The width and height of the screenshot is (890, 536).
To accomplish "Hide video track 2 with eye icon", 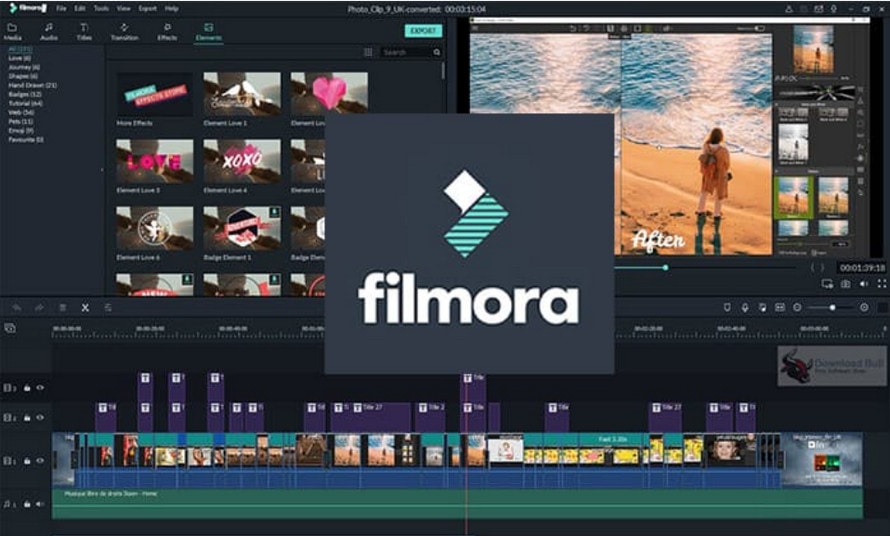I will tap(40, 417).
